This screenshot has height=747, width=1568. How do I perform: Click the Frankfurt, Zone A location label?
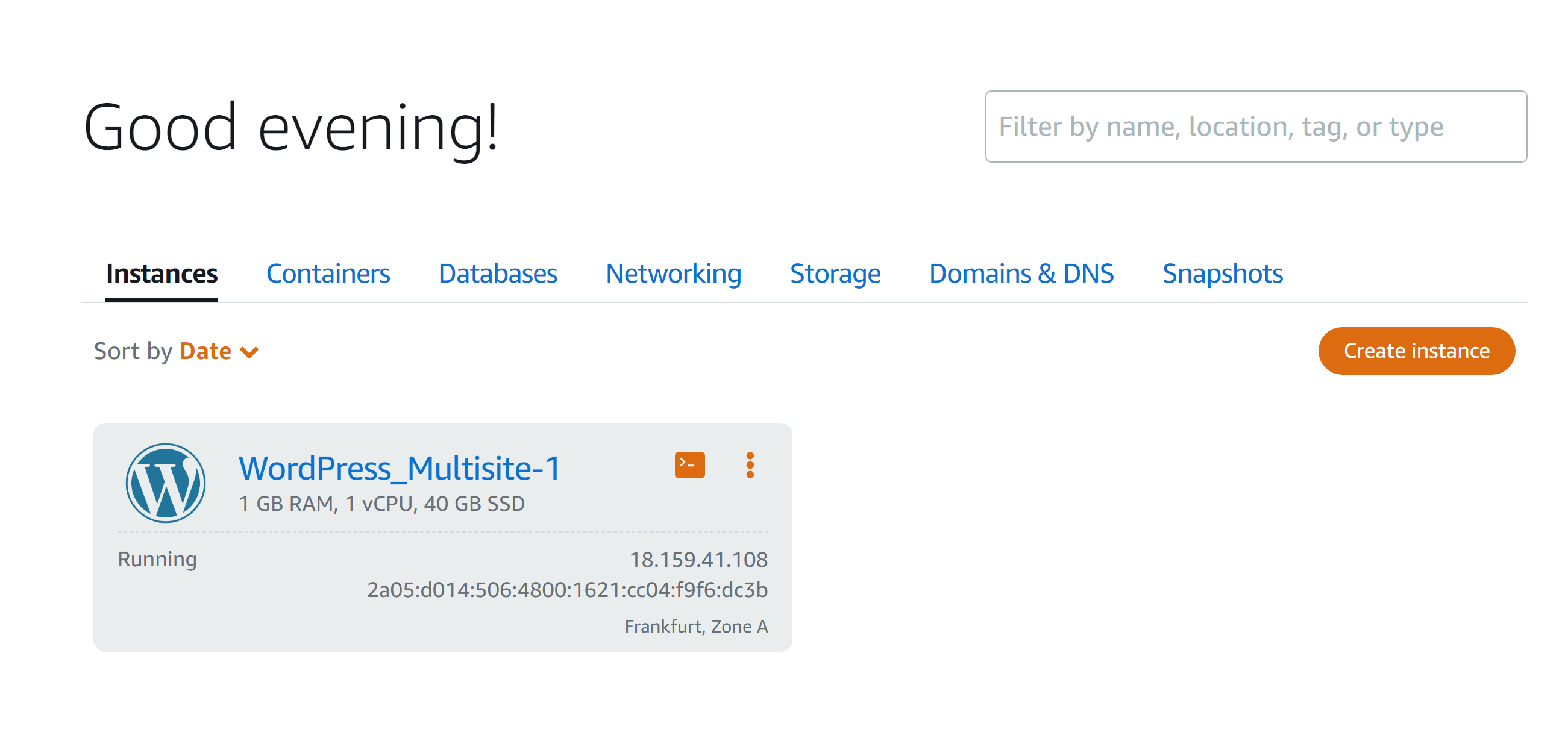coord(696,625)
